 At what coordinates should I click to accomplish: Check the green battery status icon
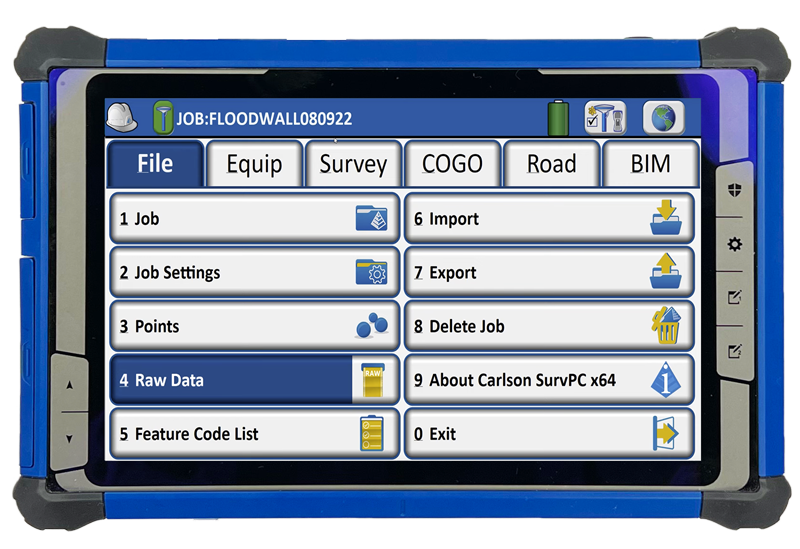pos(558,118)
